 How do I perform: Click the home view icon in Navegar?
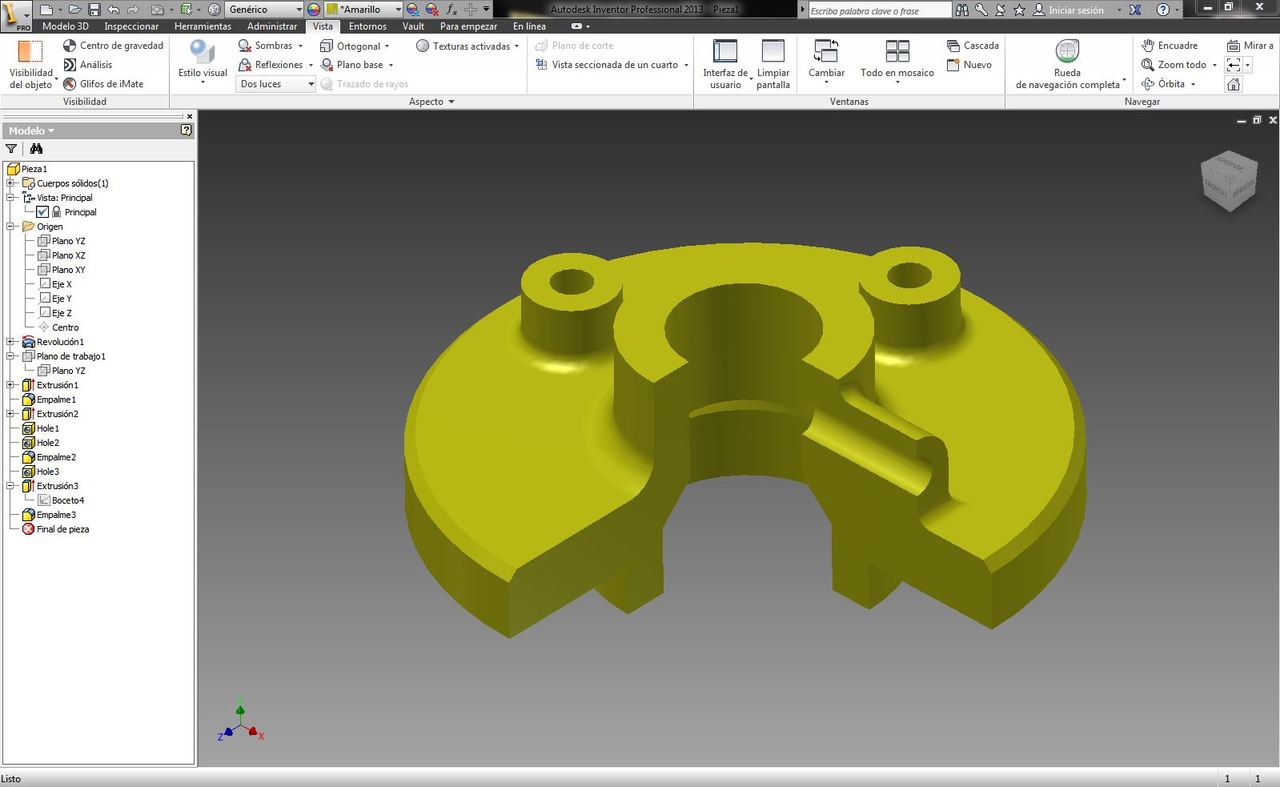pyautogui.click(x=1234, y=84)
